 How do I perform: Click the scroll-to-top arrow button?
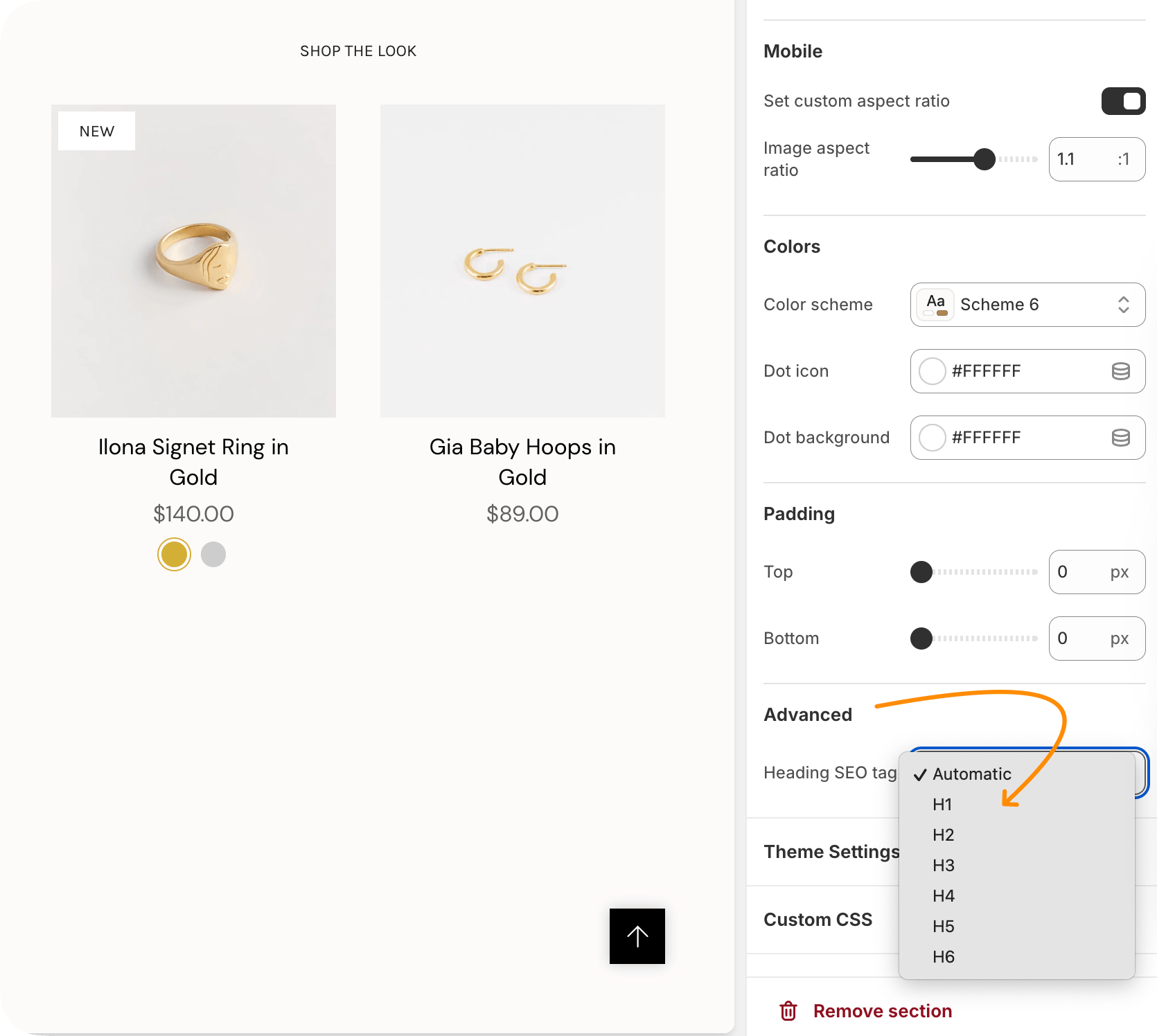pyautogui.click(x=637, y=936)
